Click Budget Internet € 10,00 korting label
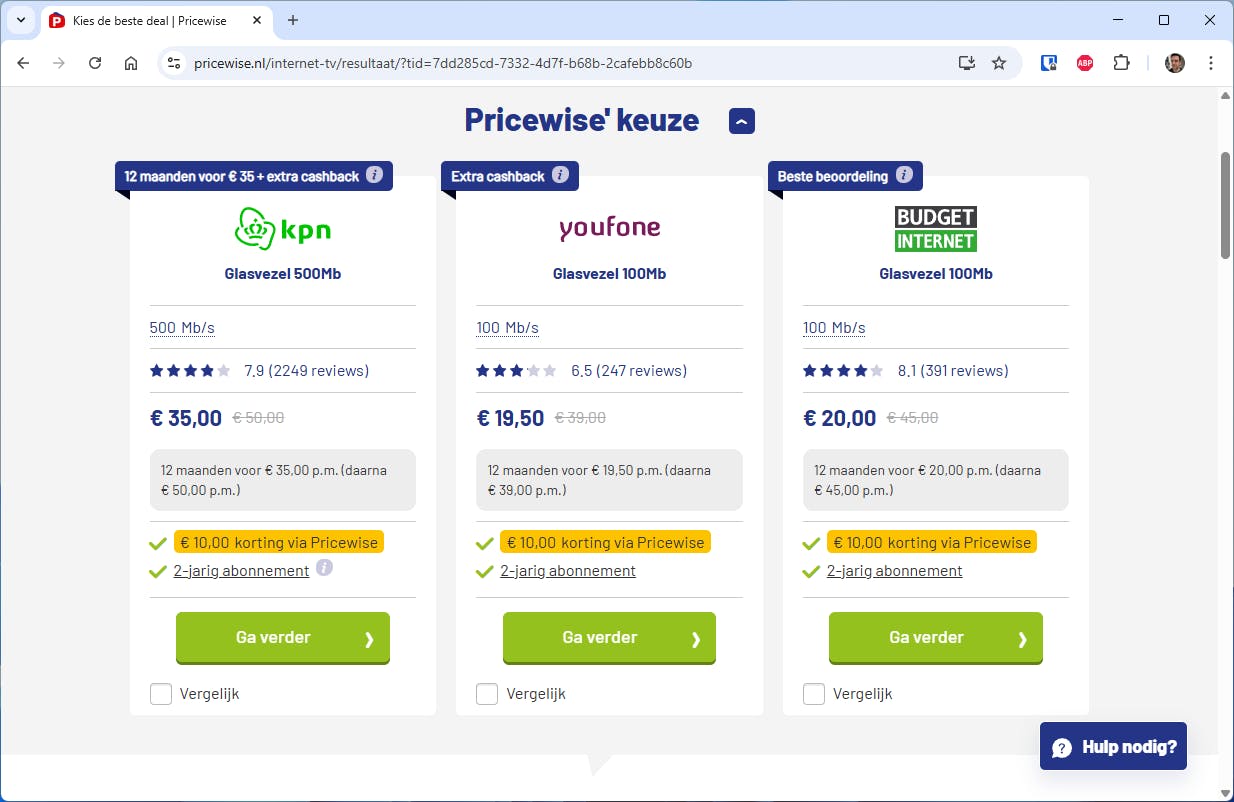This screenshot has height=802, width=1234. 932,542
